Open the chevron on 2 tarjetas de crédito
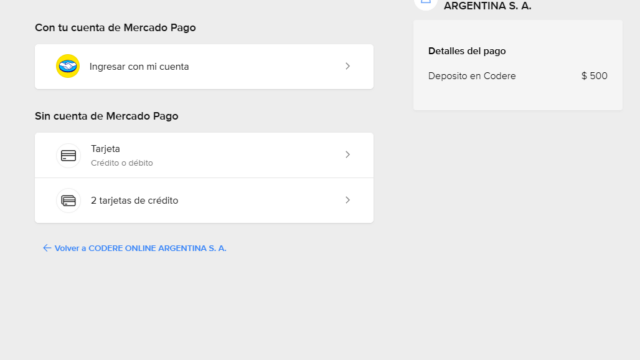 pyautogui.click(x=348, y=200)
